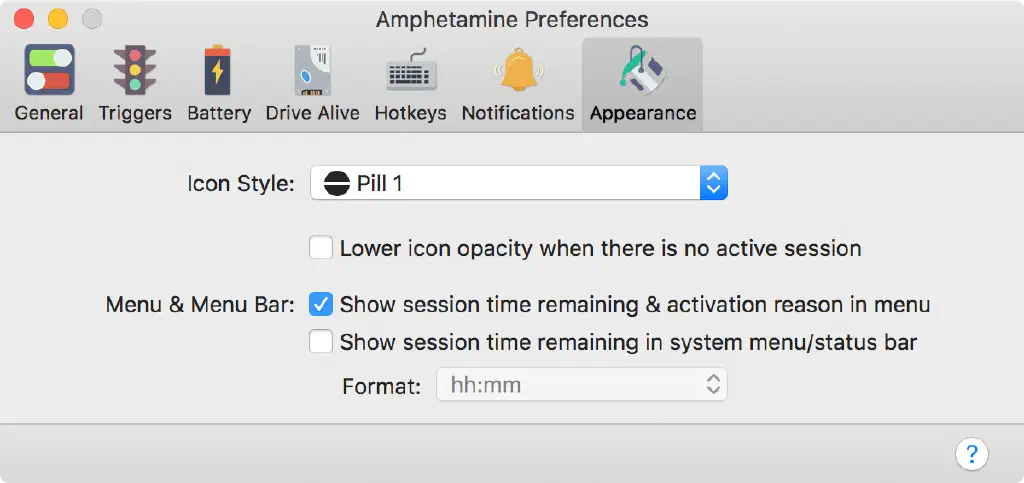Screen dimensions: 1024x483
Task: Click the Drive Alive label
Action: click(312, 113)
